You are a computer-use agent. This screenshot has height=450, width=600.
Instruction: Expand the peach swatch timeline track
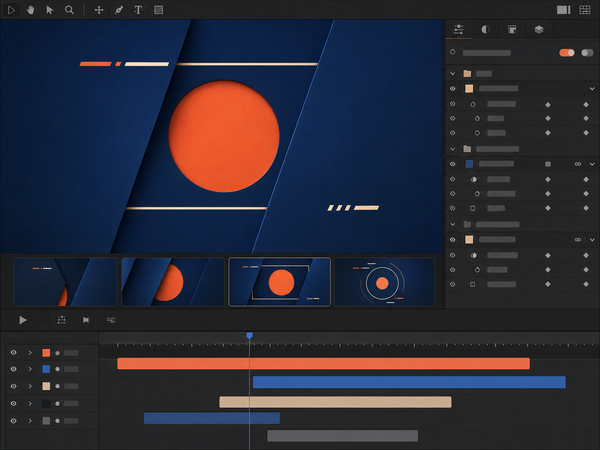(x=30, y=386)
